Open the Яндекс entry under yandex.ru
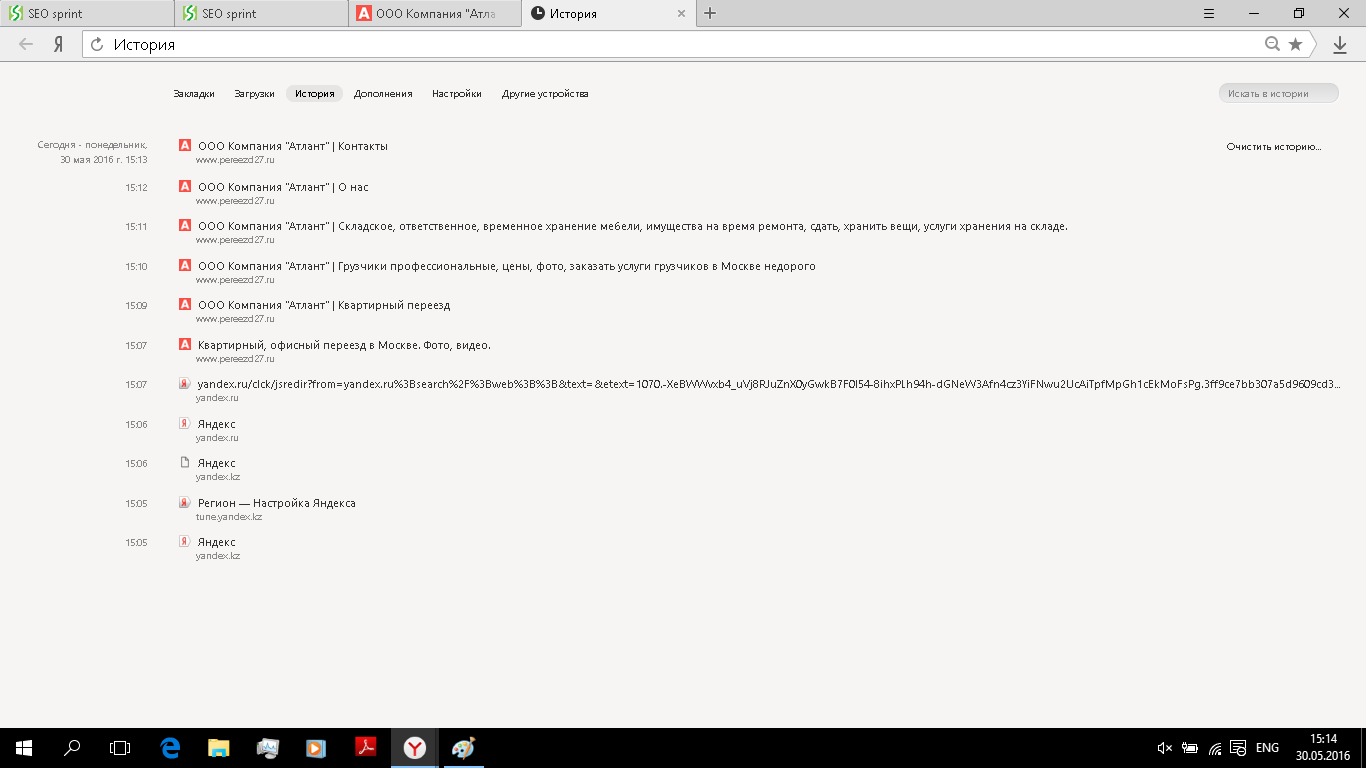The height and width of the screenshot is (768, 1366). (x=217, y=424)
